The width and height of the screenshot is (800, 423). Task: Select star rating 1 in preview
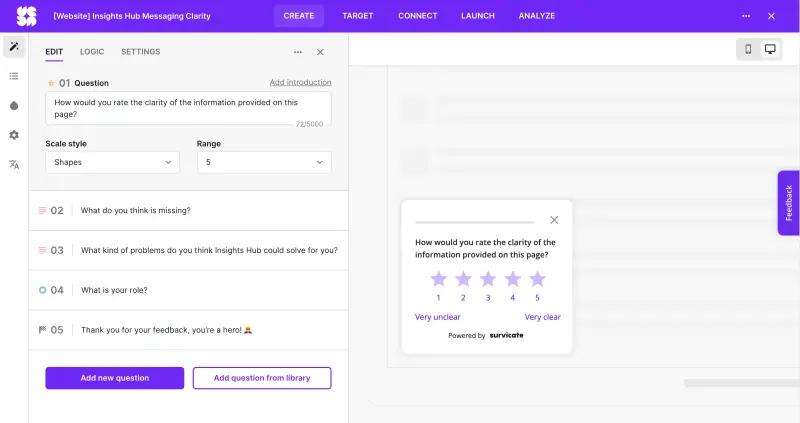[x=439, y=279]
